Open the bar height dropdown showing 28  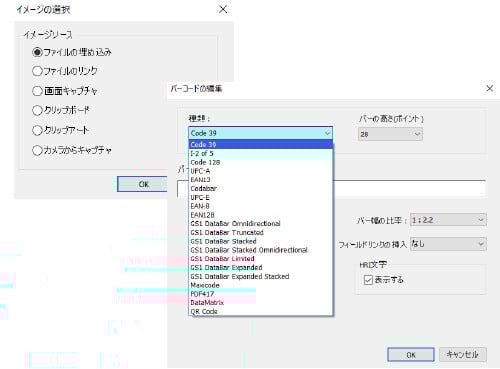pyautogui.click(x=390, y=134)
